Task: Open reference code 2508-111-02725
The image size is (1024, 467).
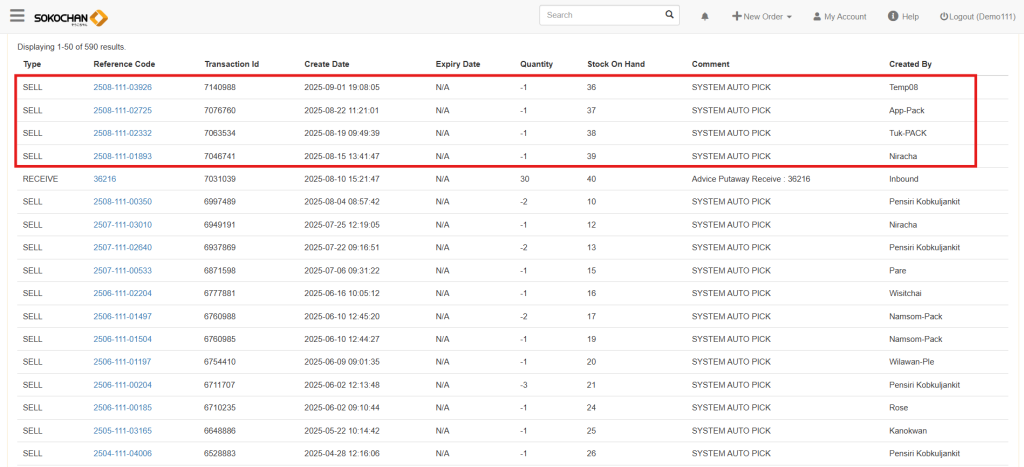Action: point(122,110)
